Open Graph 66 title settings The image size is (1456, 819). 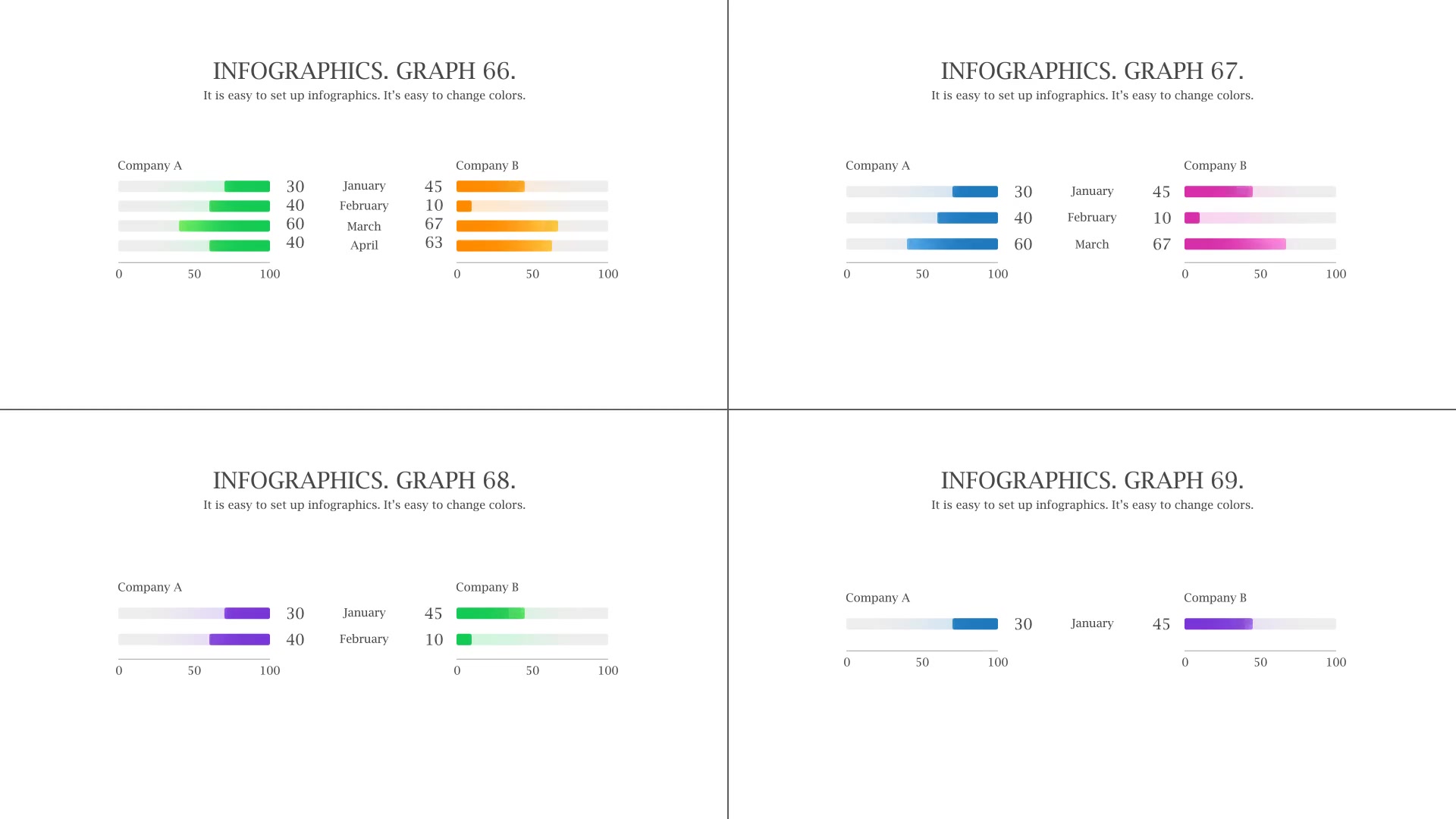(x=363, y=70)
